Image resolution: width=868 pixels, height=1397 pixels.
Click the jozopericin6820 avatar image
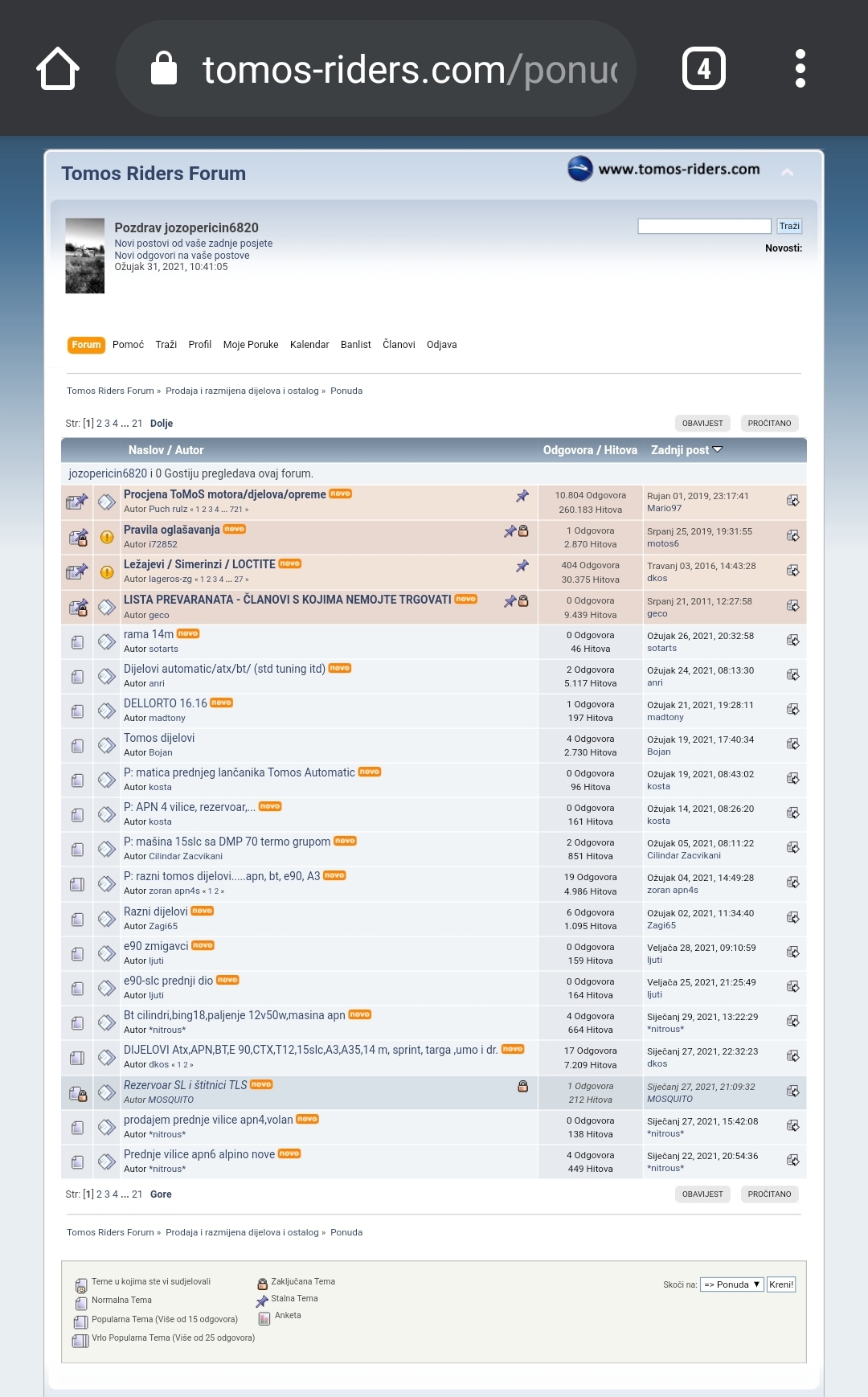click(x=85, y=256)
